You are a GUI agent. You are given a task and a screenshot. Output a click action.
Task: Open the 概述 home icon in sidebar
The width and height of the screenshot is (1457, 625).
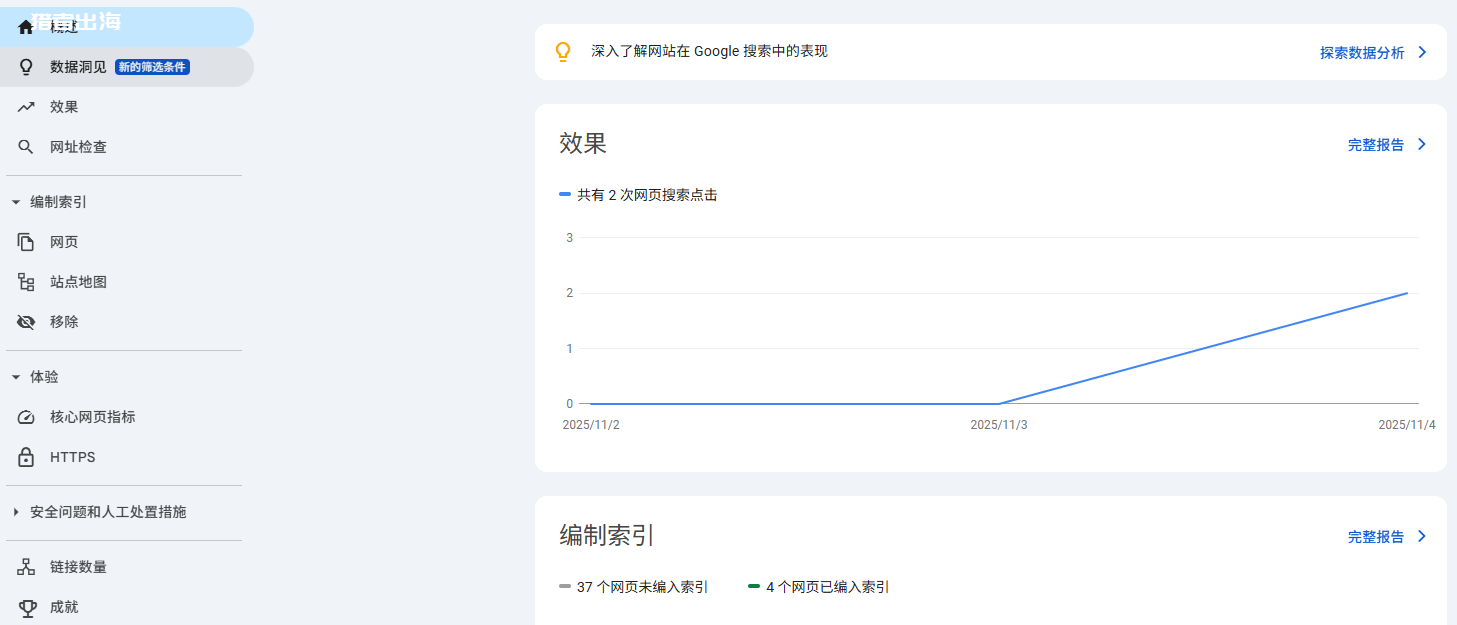[x=25, y=26]
